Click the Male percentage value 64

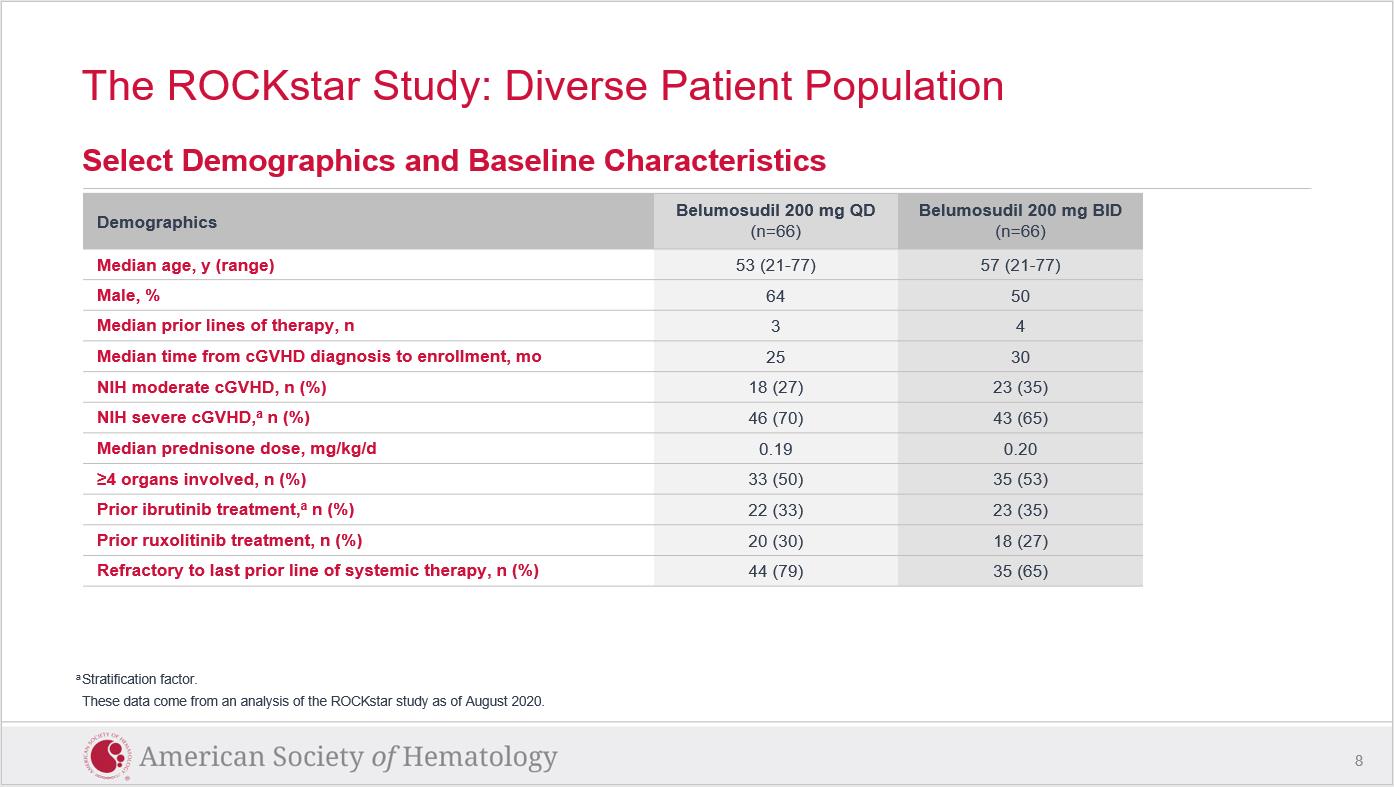(776, 296)
